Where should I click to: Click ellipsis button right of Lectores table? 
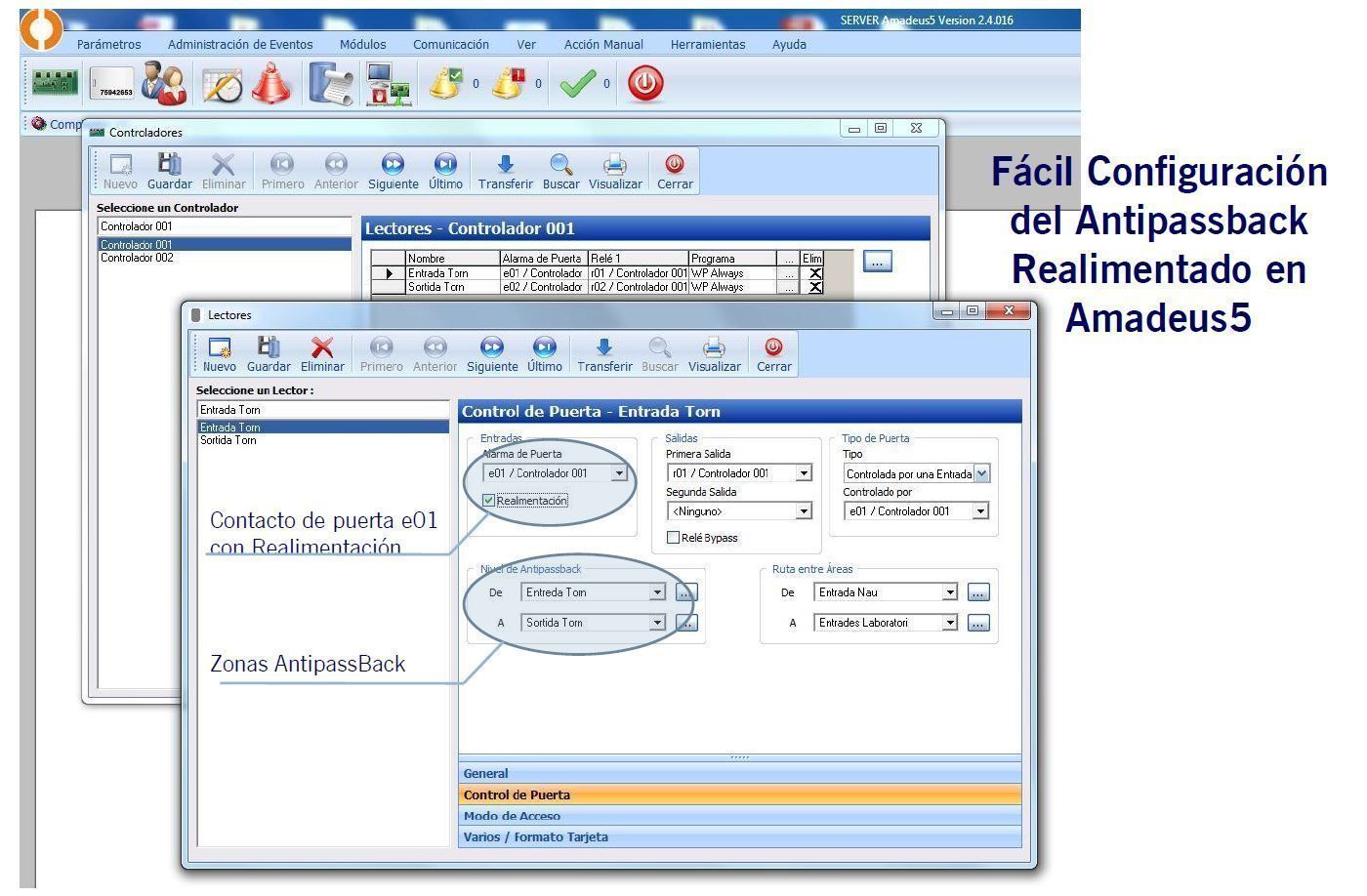[x=878, y=262]
